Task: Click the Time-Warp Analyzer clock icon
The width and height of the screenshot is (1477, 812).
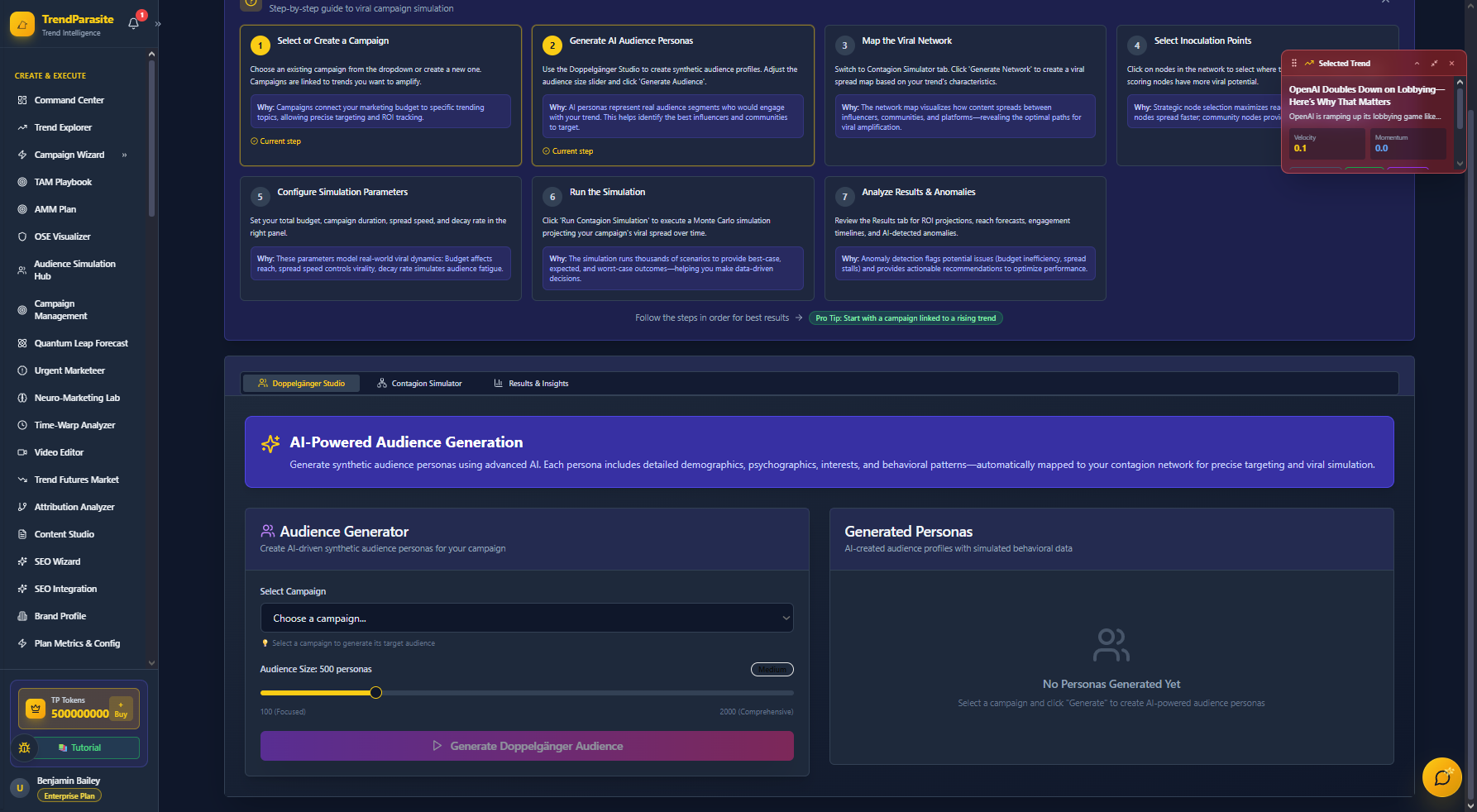Action: point(22,425)
